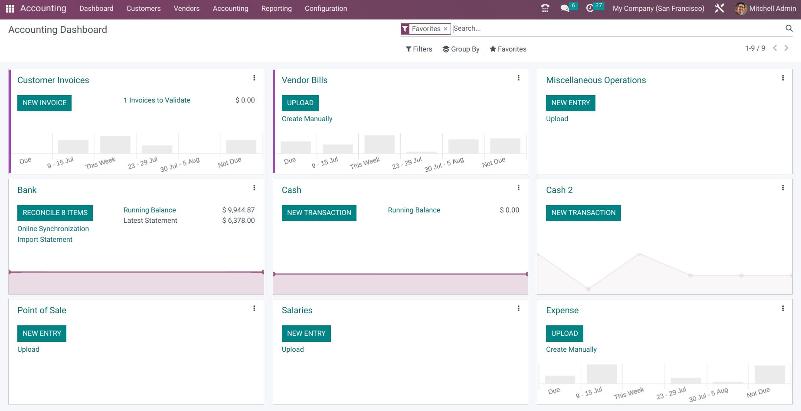Open Vendor Bills card kebab menu
The height and width of the screenshot is (411, 801).
tap(518, 78)
